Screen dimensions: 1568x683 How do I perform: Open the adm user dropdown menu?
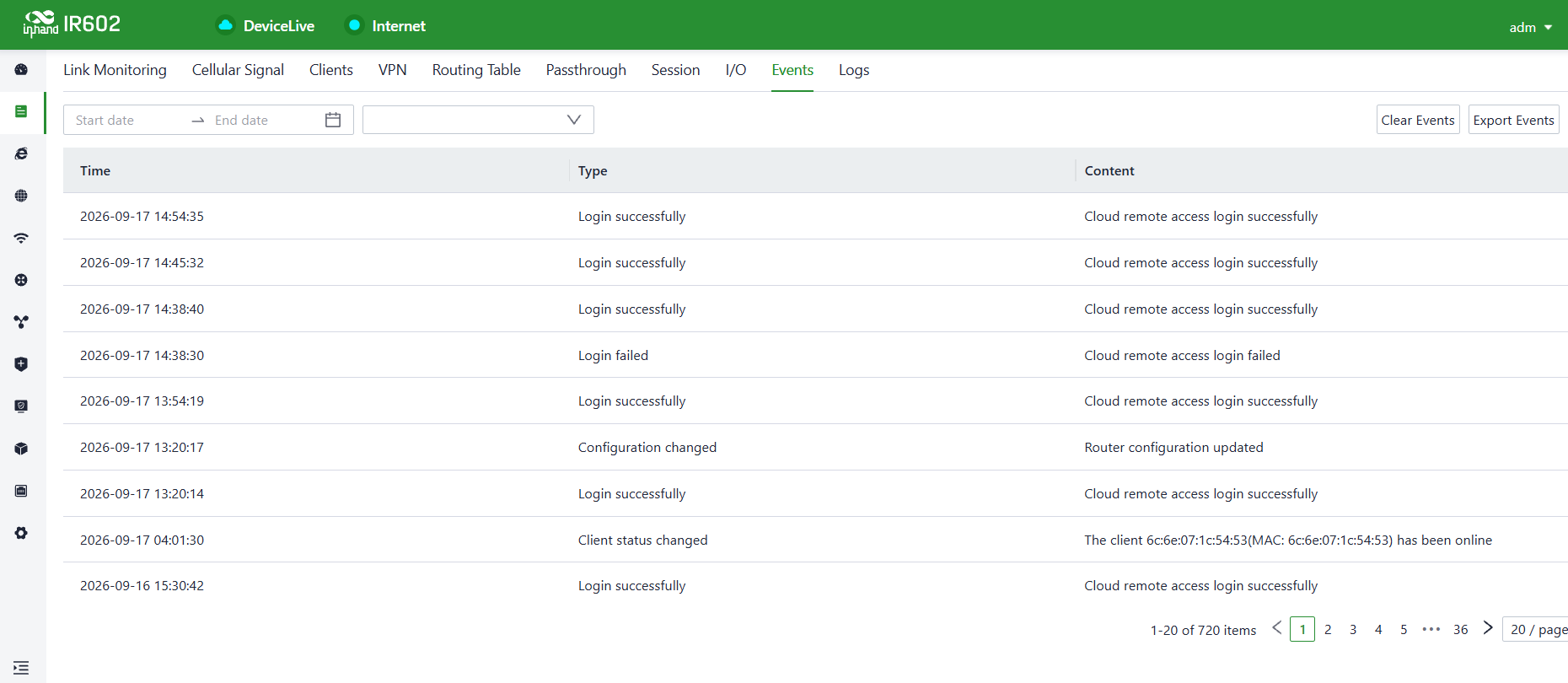click(x=1530, y=27)
